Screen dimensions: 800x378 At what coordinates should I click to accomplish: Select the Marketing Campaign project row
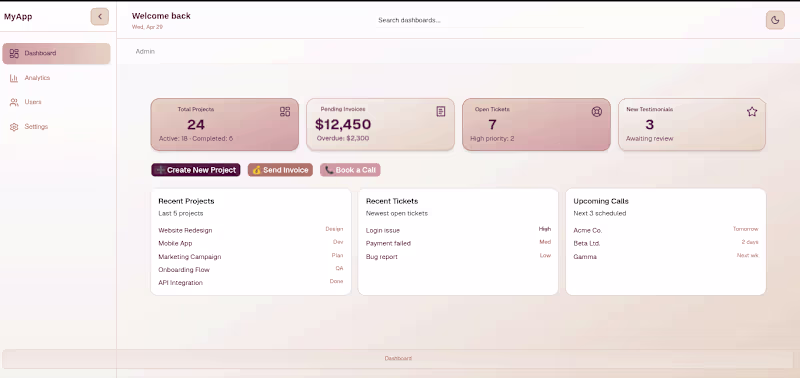pos(251,257)
